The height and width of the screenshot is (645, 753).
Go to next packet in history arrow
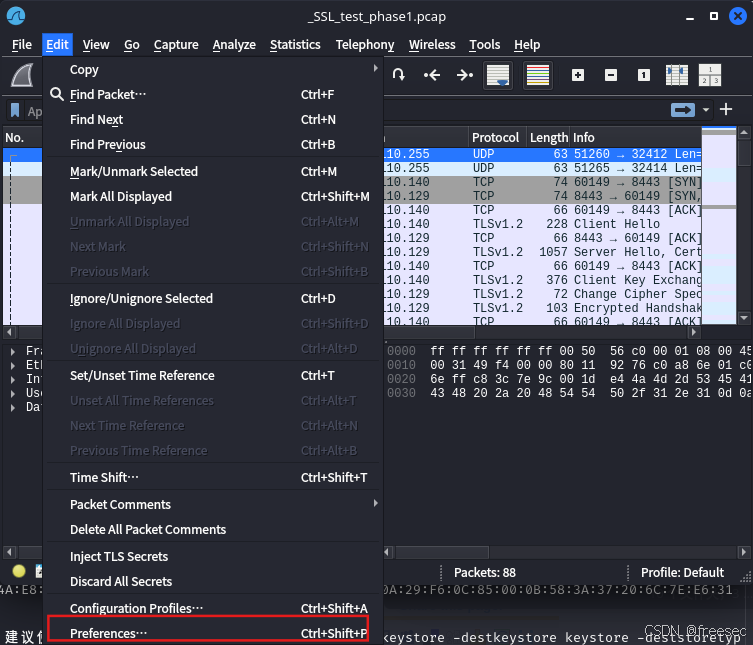tap(464, 75)
